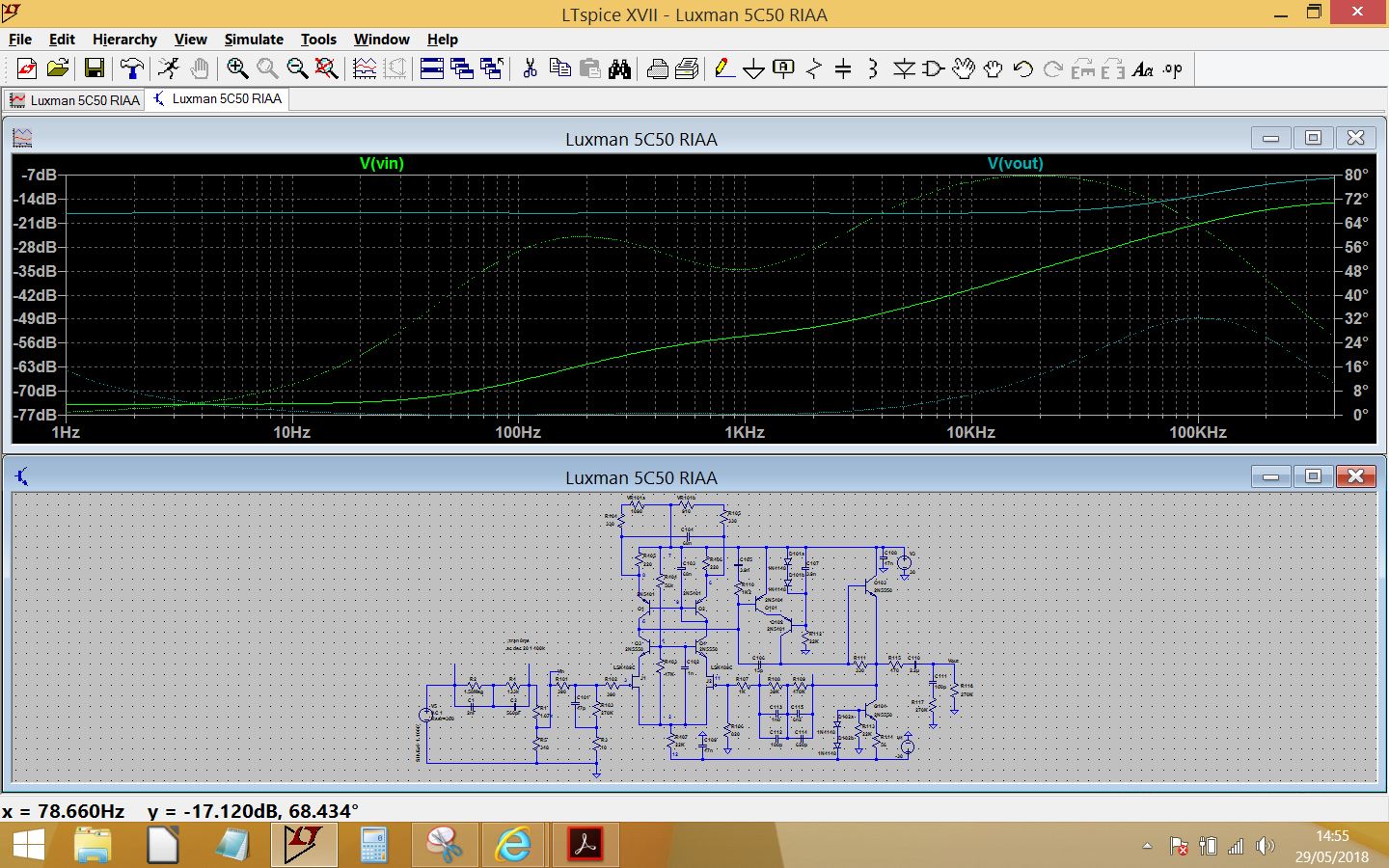This screenshot has width=1389, height=868.
Task: Click the V(vout) trace label
Action: [1015, 164]
